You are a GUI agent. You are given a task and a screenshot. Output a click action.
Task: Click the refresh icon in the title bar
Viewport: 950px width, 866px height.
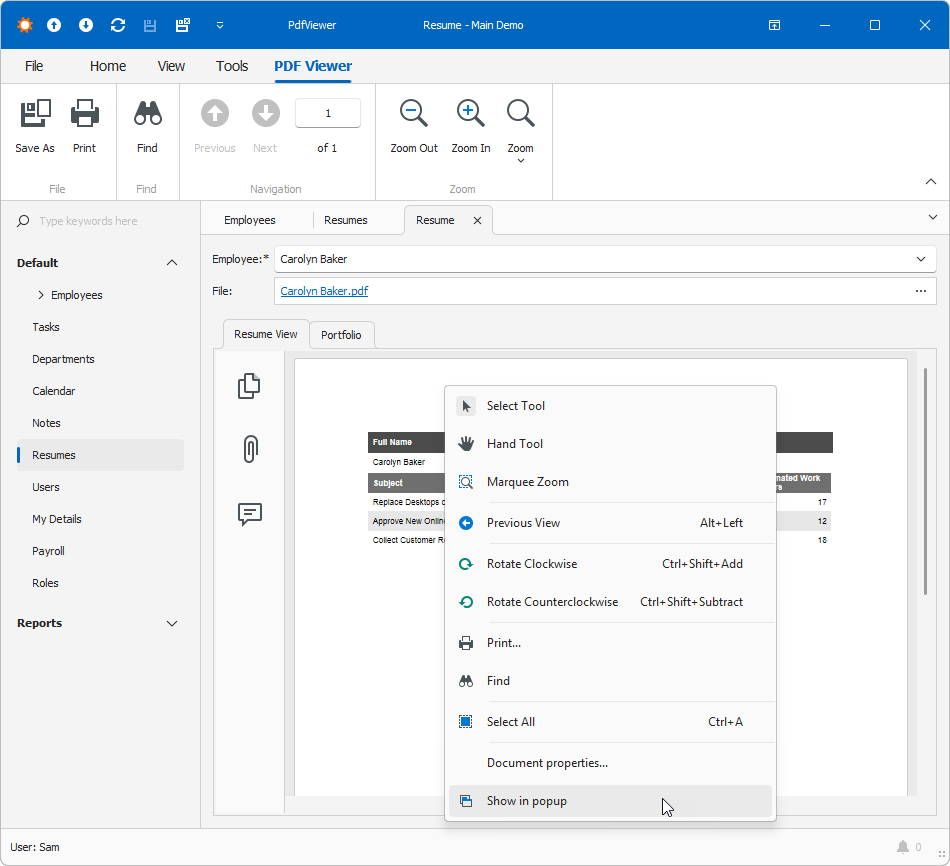(118, 25)
